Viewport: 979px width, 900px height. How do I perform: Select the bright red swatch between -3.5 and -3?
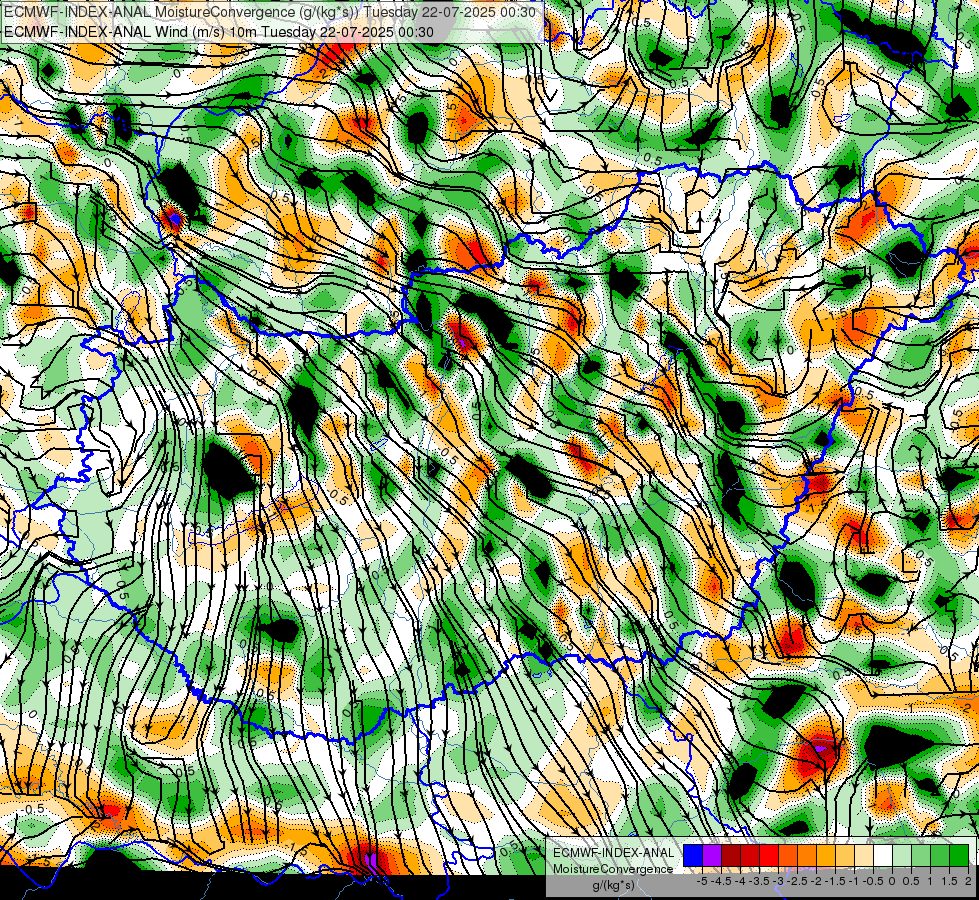(x=769, y=855)
